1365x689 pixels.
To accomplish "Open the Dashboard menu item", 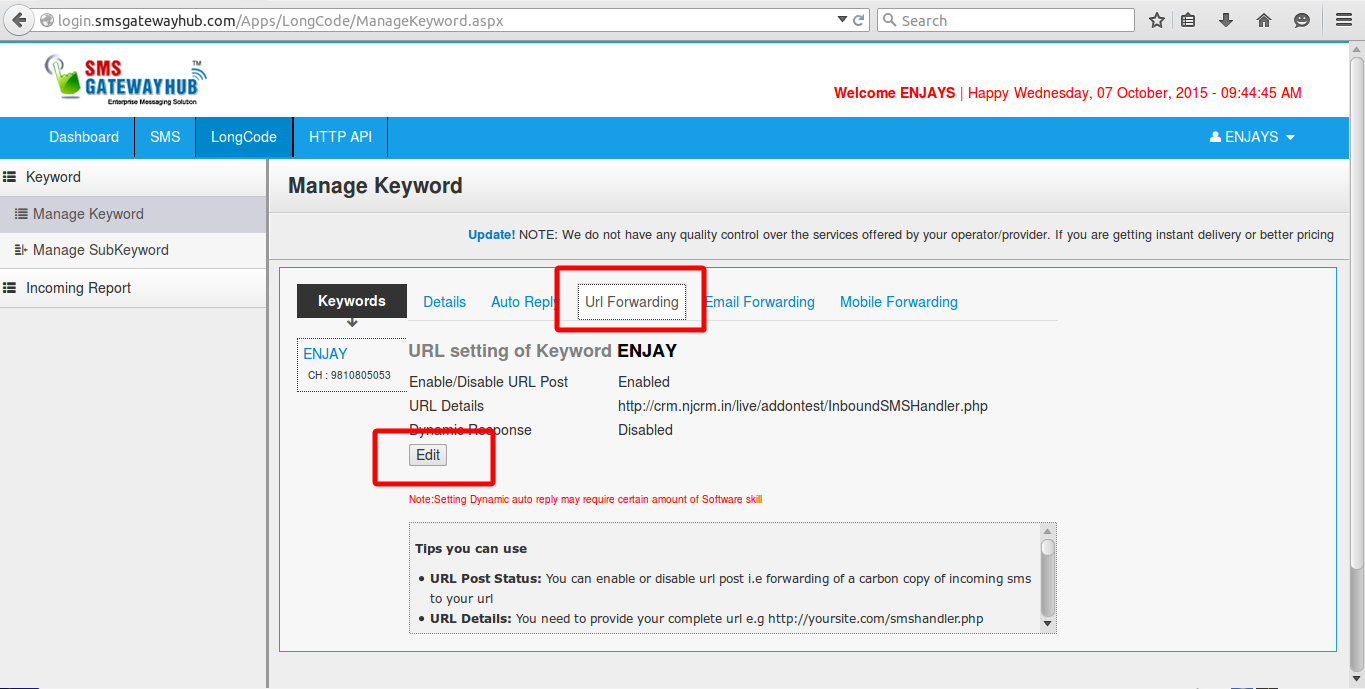I will pos(84,137).
